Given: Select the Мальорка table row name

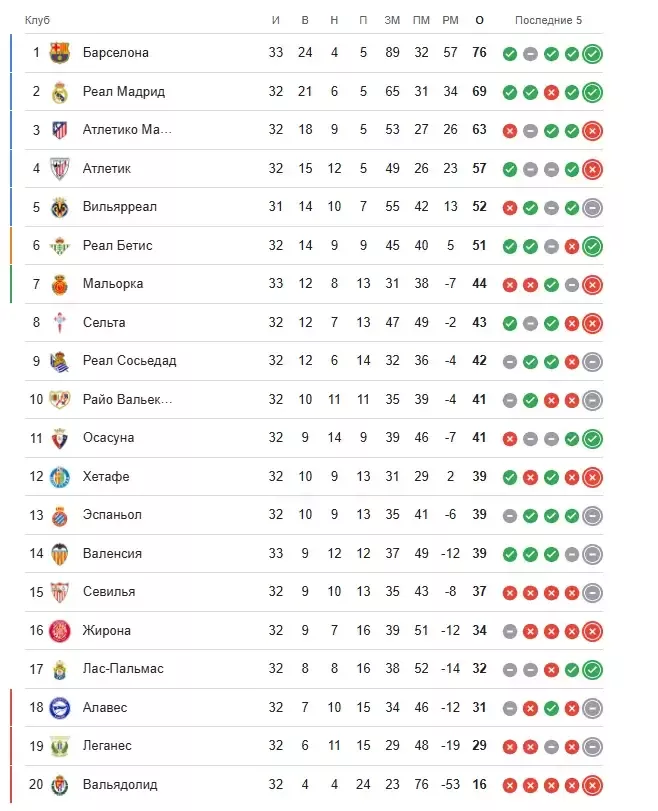Looking at the screenshot, I should (113, 283).
